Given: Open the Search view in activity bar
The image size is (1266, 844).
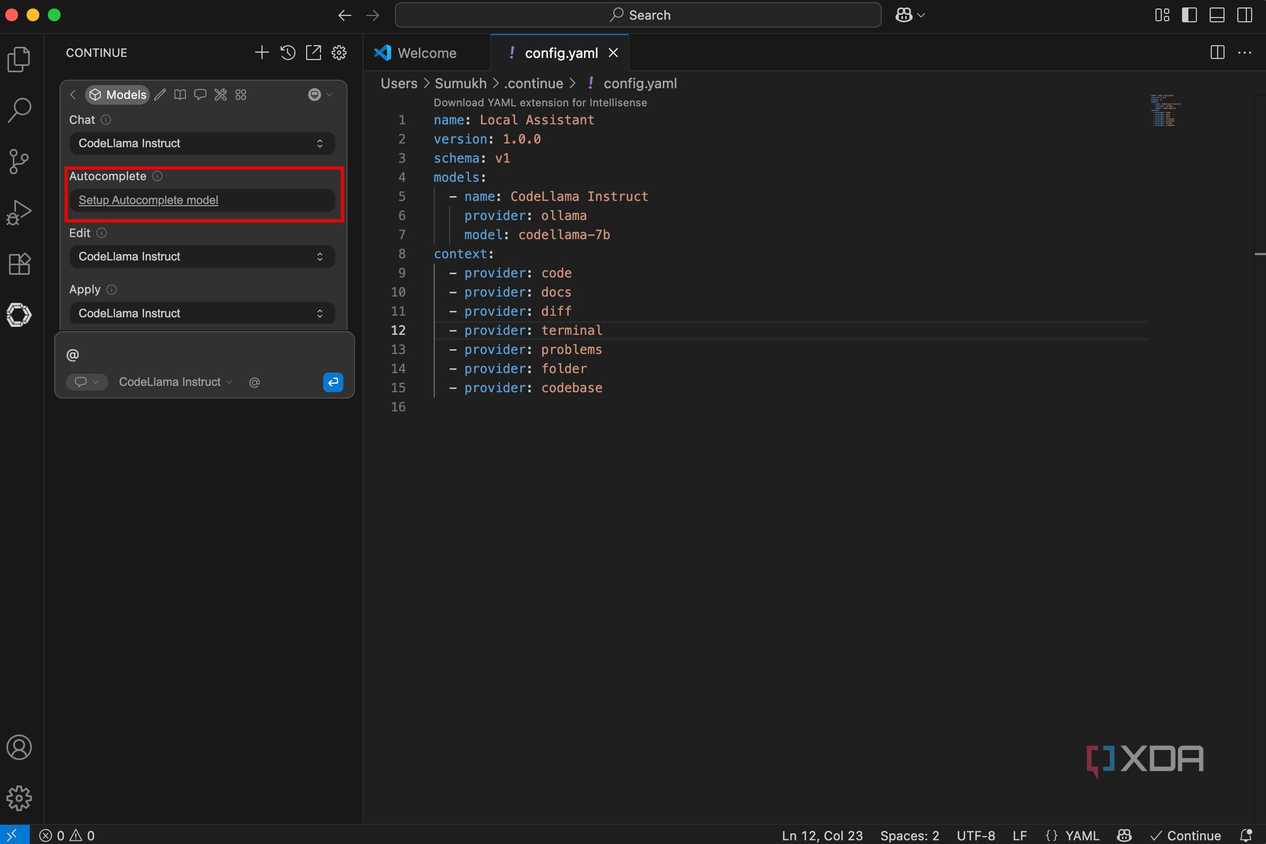Looking at the screenshot, I should click(x=19, y=110).
